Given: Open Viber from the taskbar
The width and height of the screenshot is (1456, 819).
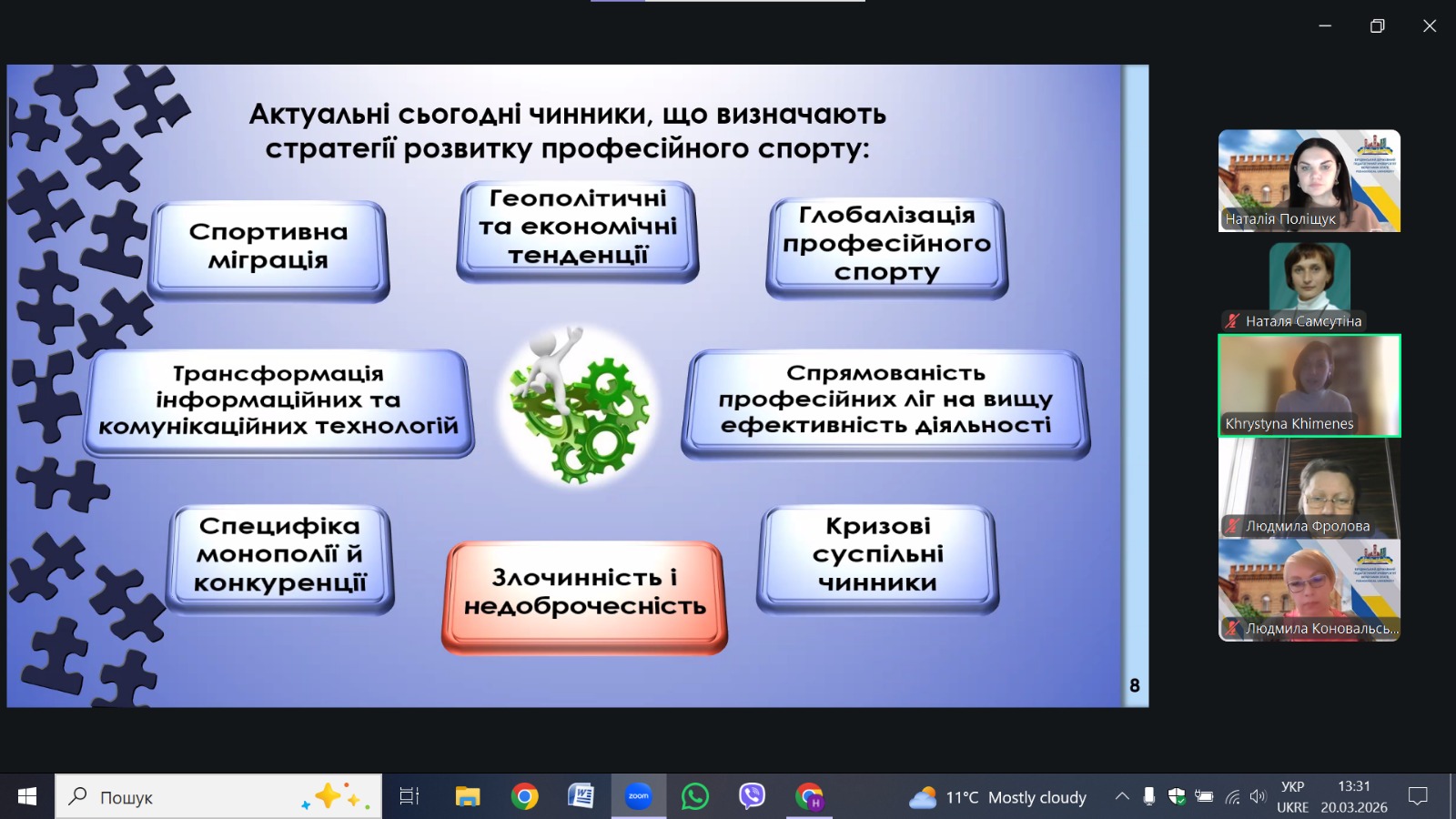Looking at the screenshot, I should 752,796.
